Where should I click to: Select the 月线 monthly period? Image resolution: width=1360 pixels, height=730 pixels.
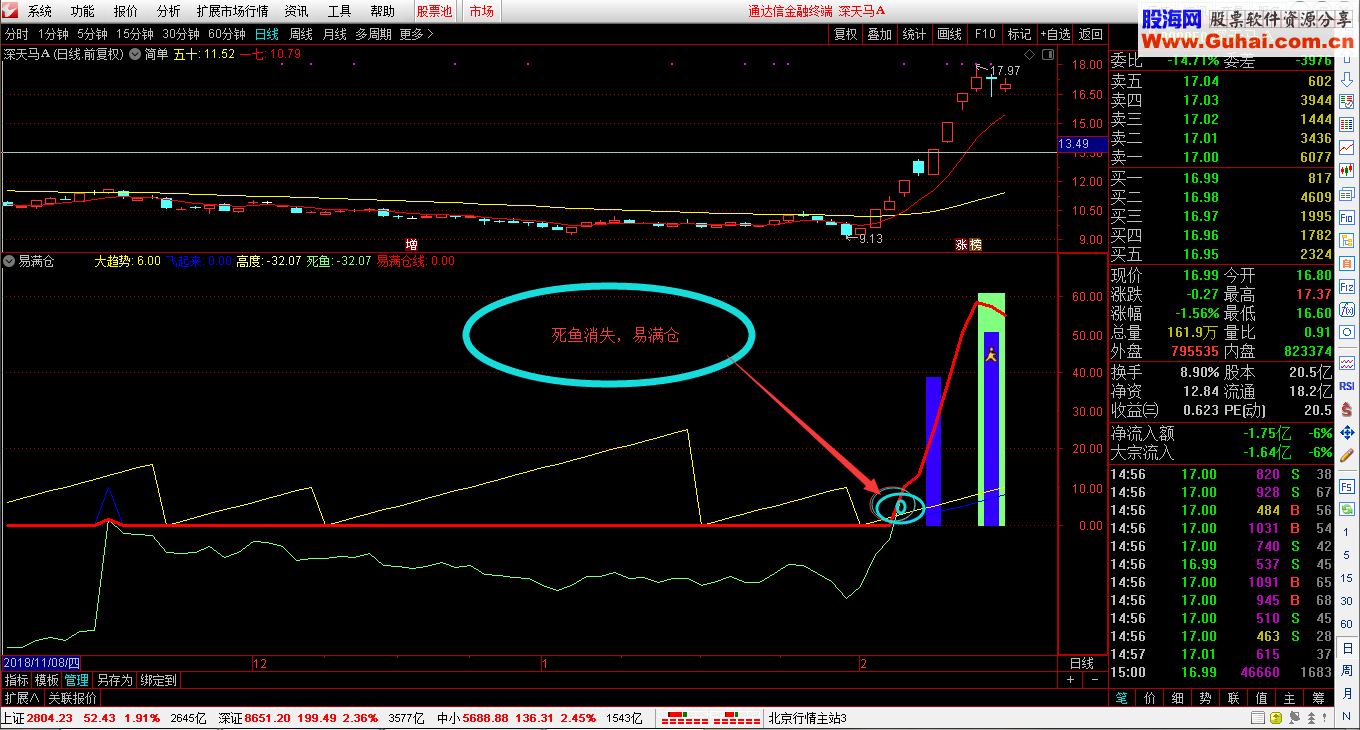(334, 34)
